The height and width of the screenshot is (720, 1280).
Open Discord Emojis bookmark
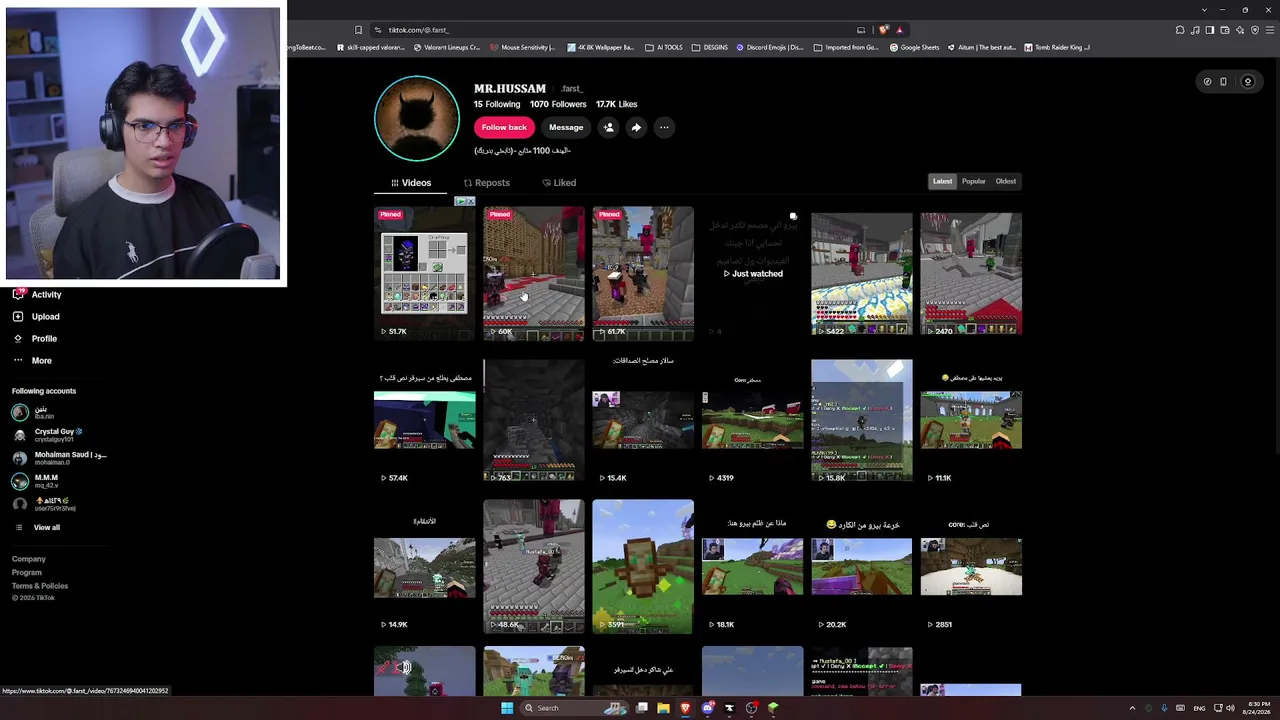pyautogui.click(x=770, y=47)
